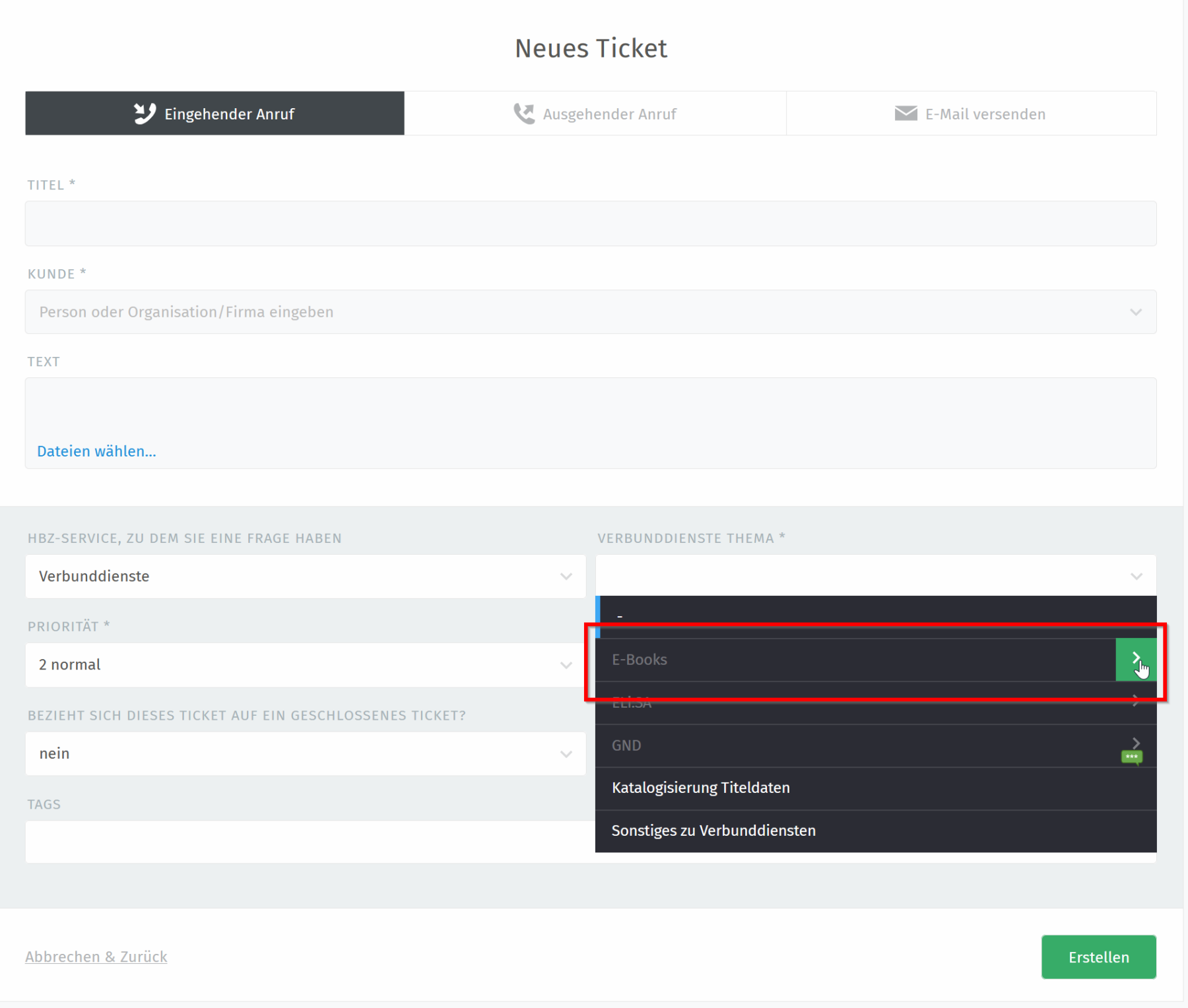Open the Kunde field dropdown arrow
This screenshot has height=1008, width=1188.
(x=1135, y=312)
